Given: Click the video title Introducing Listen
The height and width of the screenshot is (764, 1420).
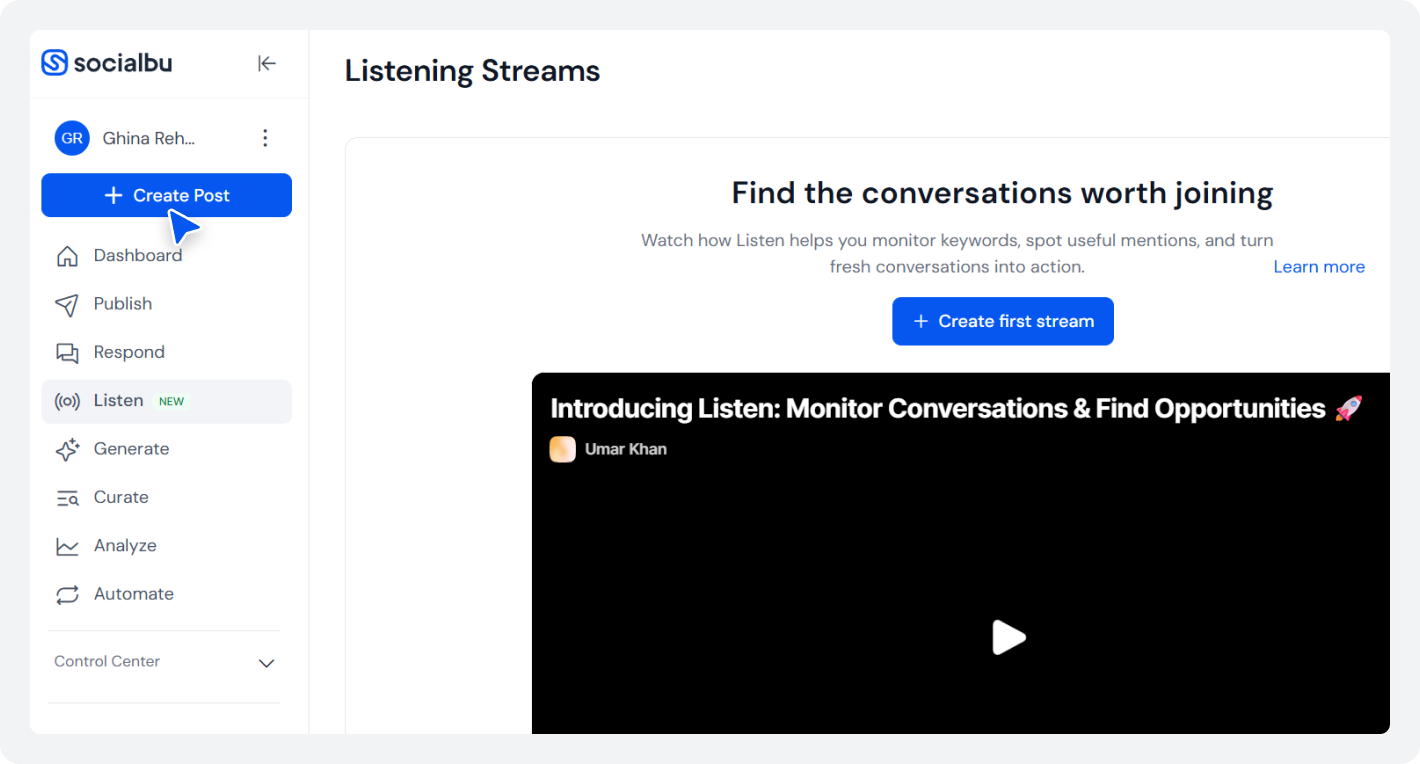Looking at the screenshot, I should 956,408.
